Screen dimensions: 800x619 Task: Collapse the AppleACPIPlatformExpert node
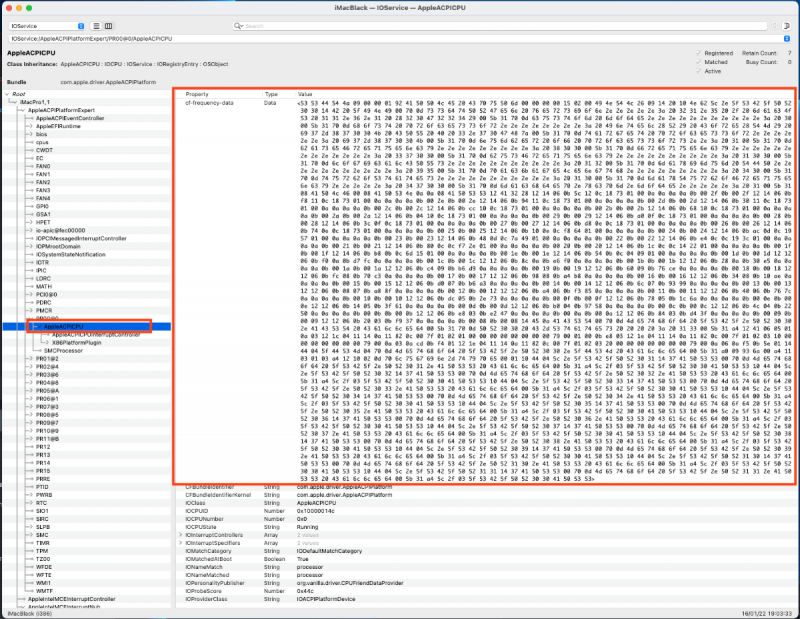(x=23, y=110)
